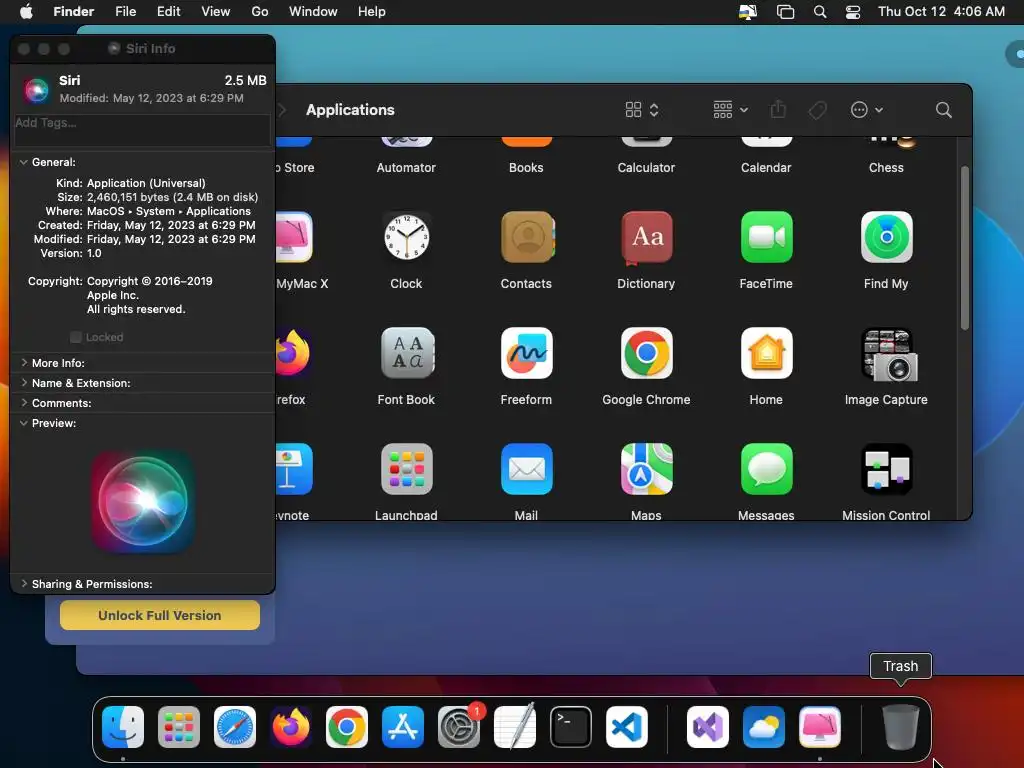Select the Home app icon
The image size is (1024, 768).
click(x=767, y=353)
